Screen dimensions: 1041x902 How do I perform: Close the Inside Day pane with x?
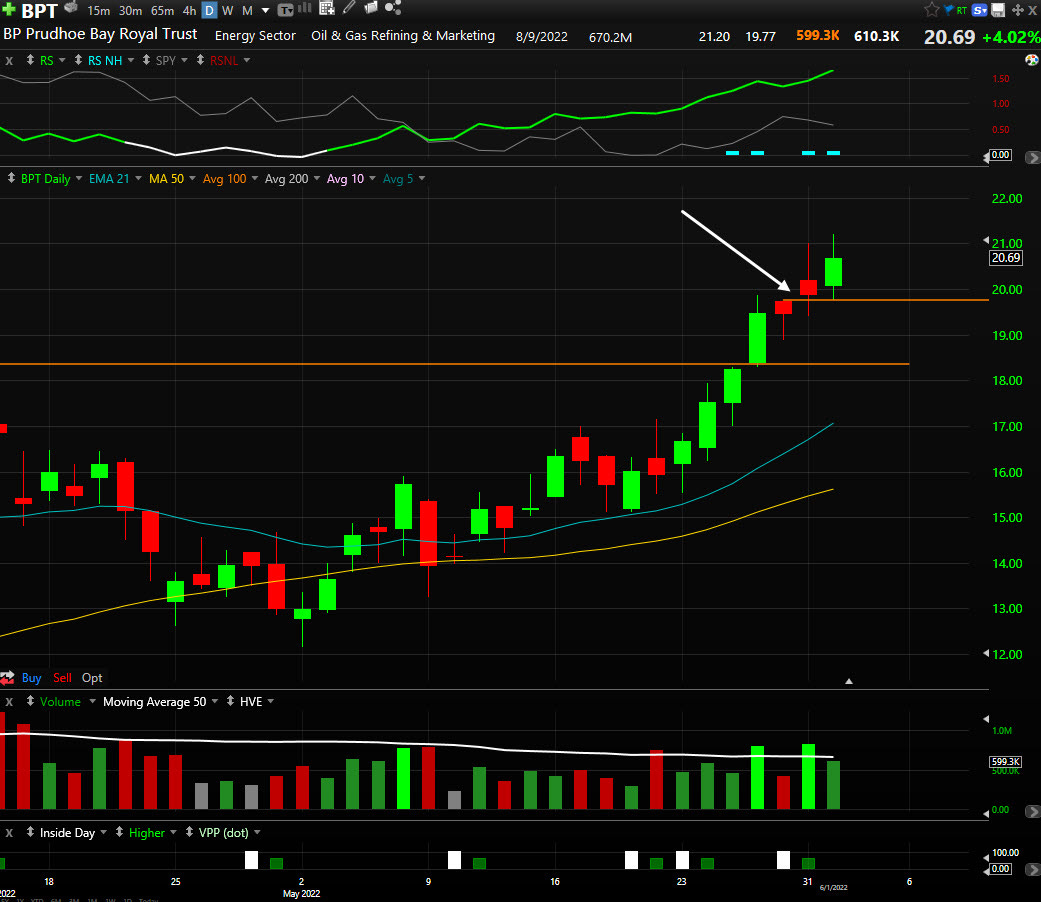9,832
